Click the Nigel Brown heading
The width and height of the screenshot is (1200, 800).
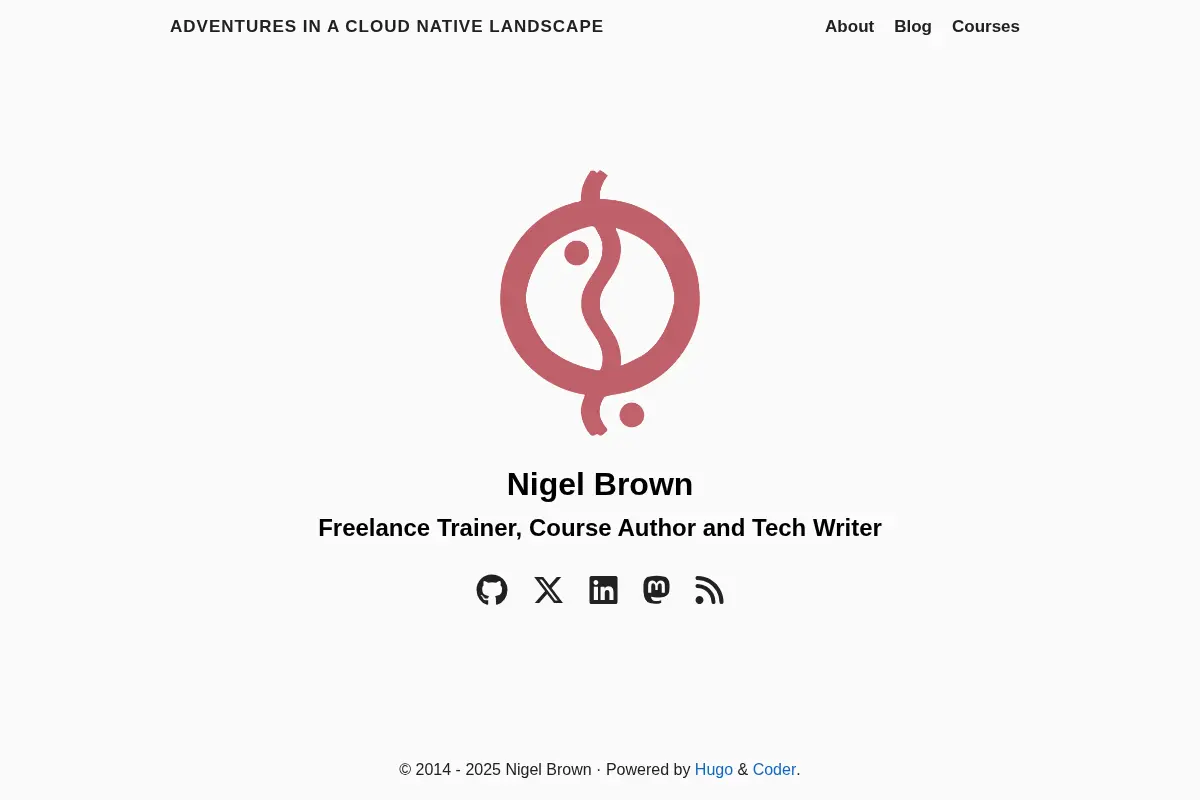(x=600, y=484)
